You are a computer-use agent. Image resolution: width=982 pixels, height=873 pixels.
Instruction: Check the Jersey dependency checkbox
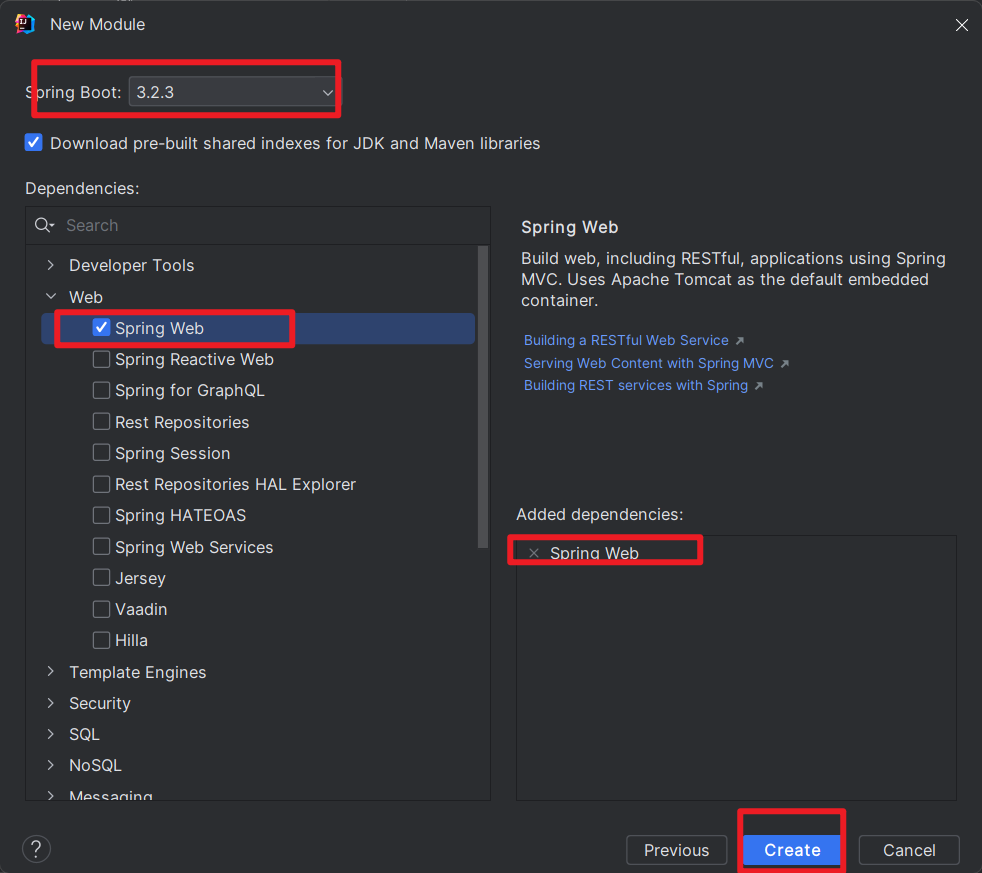tap(101, 577)
